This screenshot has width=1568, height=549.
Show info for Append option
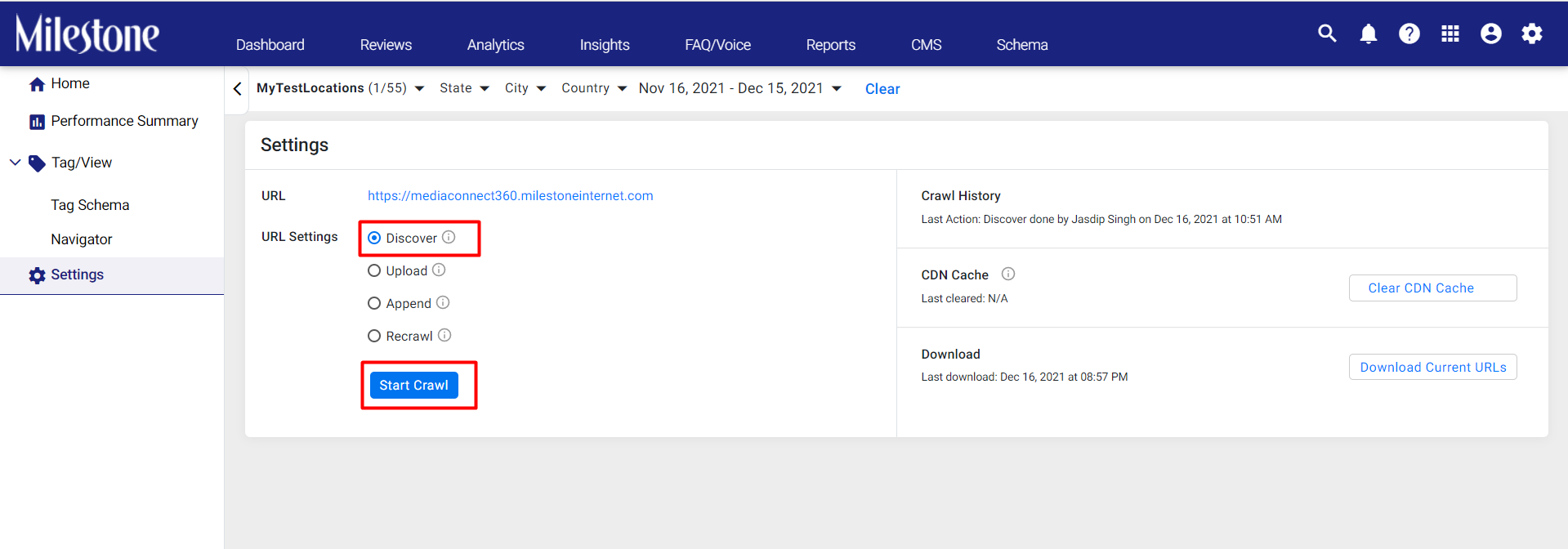click(443, 302)
